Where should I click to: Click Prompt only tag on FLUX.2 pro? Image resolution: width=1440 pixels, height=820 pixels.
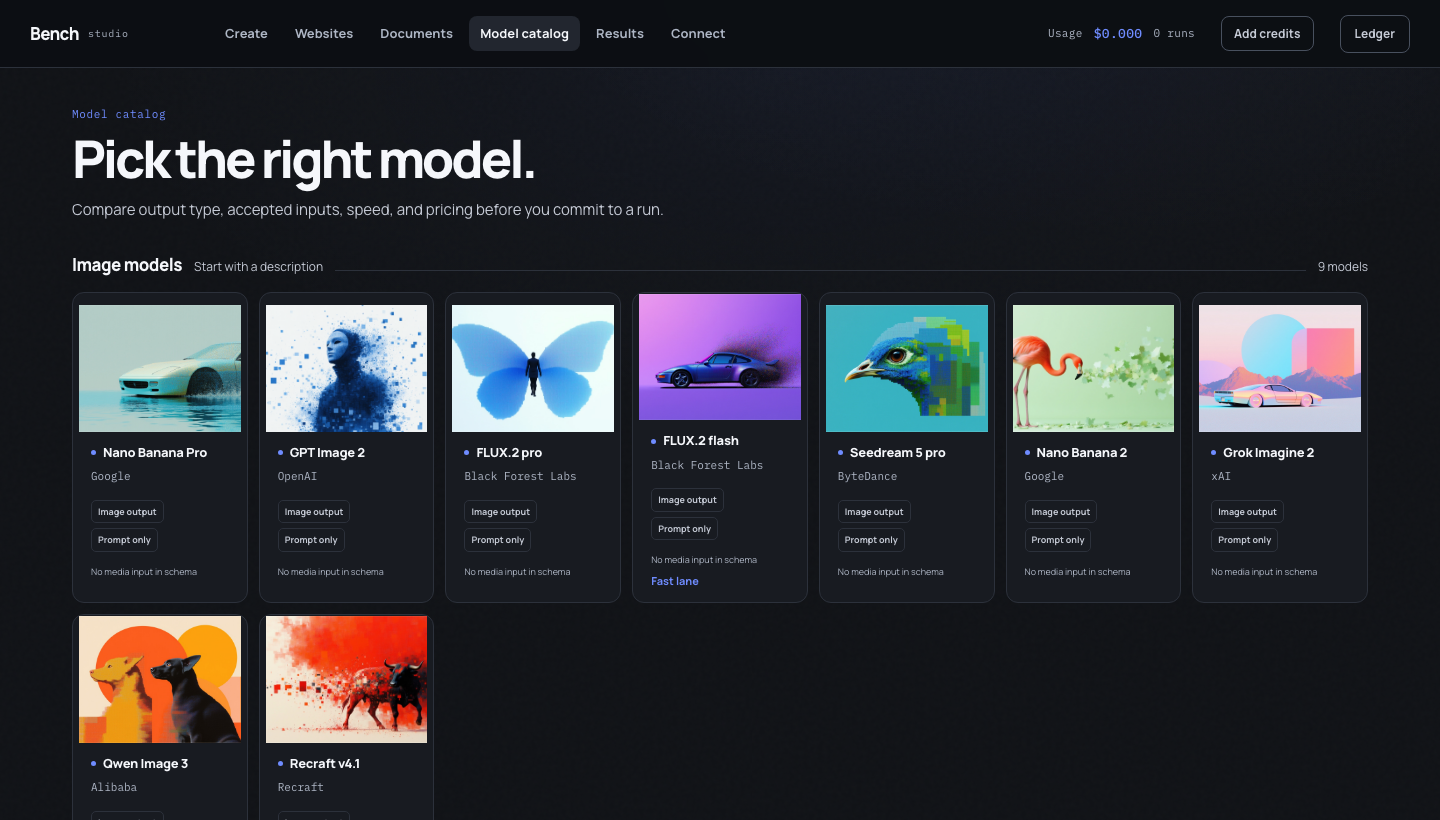[x=498, y=540]
